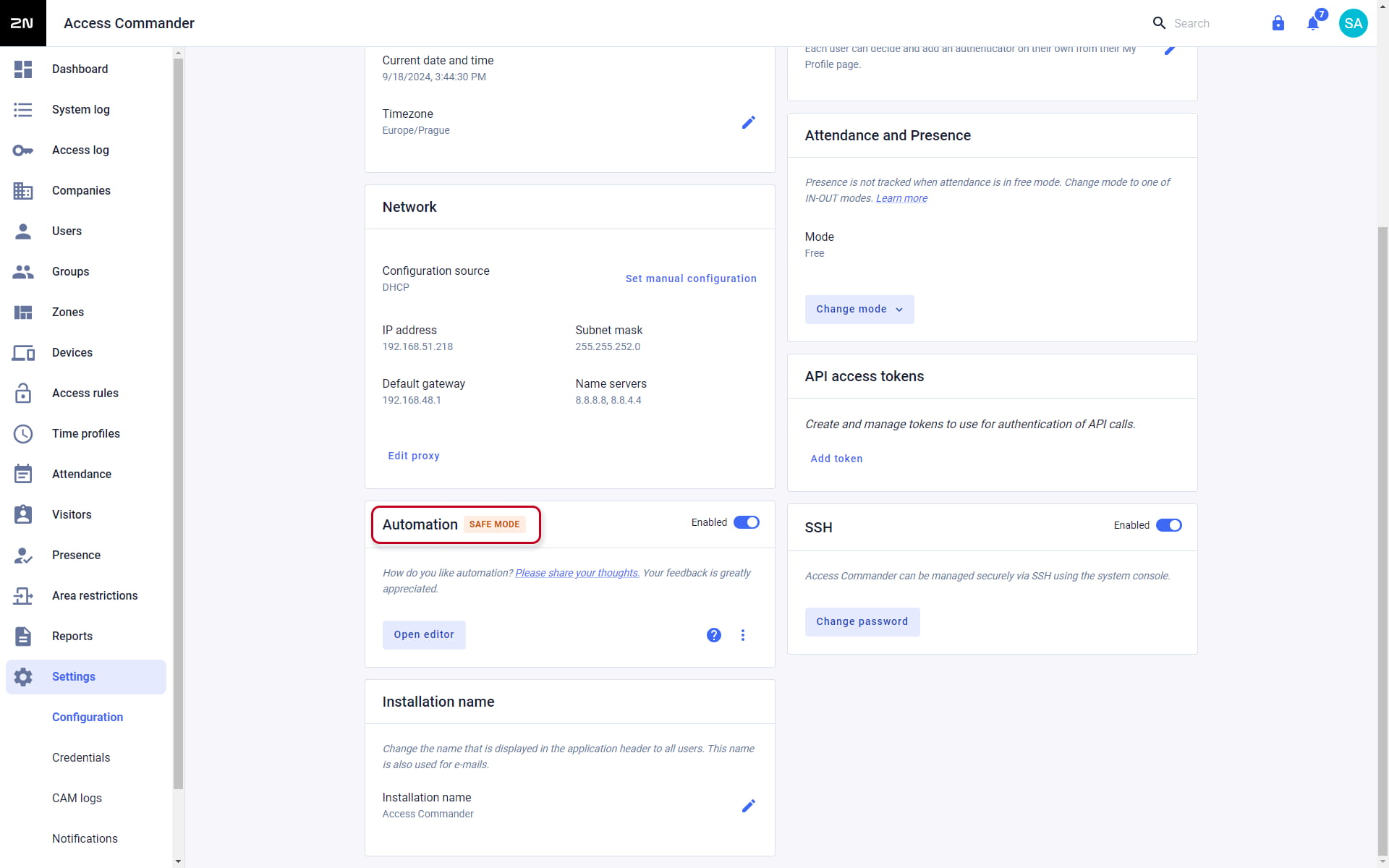Click the Europe/Prague timezone value
The image size is (1389, 868).
pos(416,131)
